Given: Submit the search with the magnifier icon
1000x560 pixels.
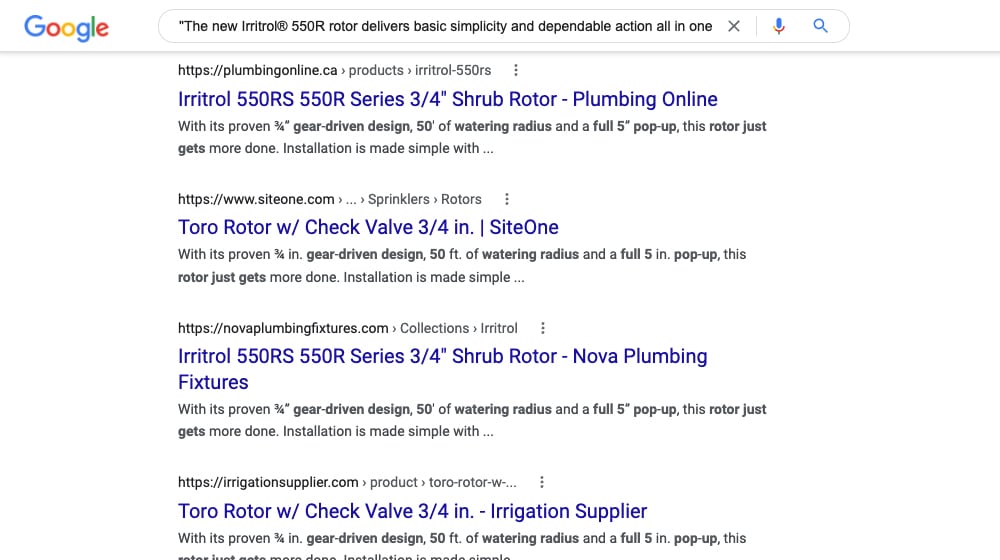Looking at the screenshot, I should pos(821,26).
